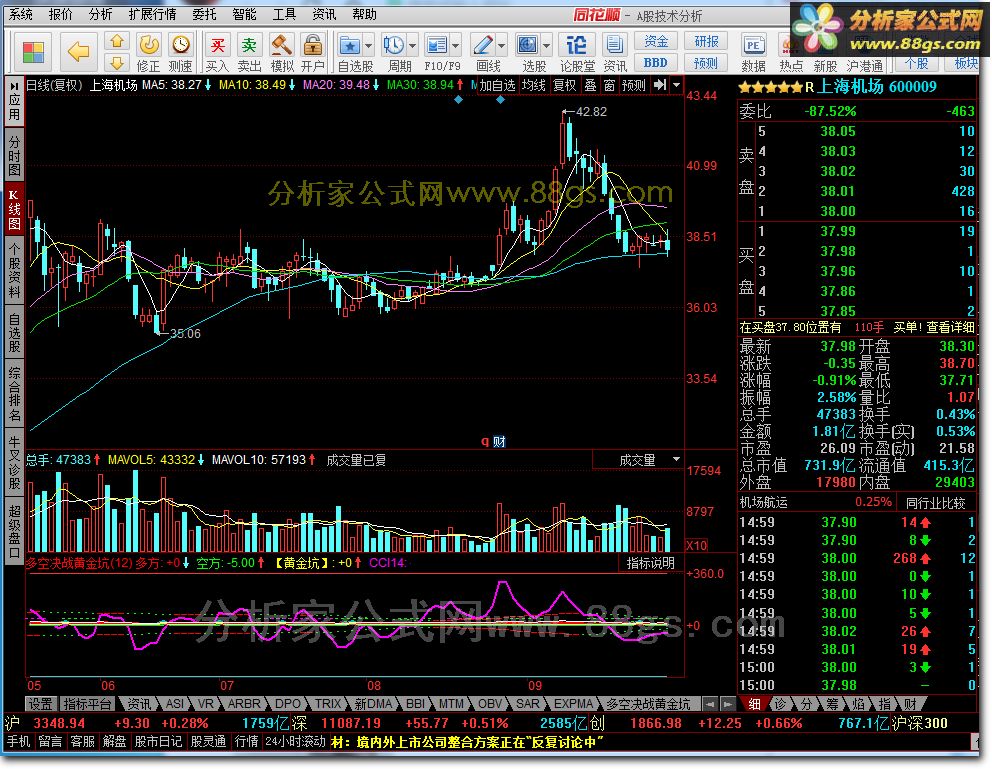Open the 分析 menu
The width and height of the screenshot is (992, 769).
click(101, 14)
